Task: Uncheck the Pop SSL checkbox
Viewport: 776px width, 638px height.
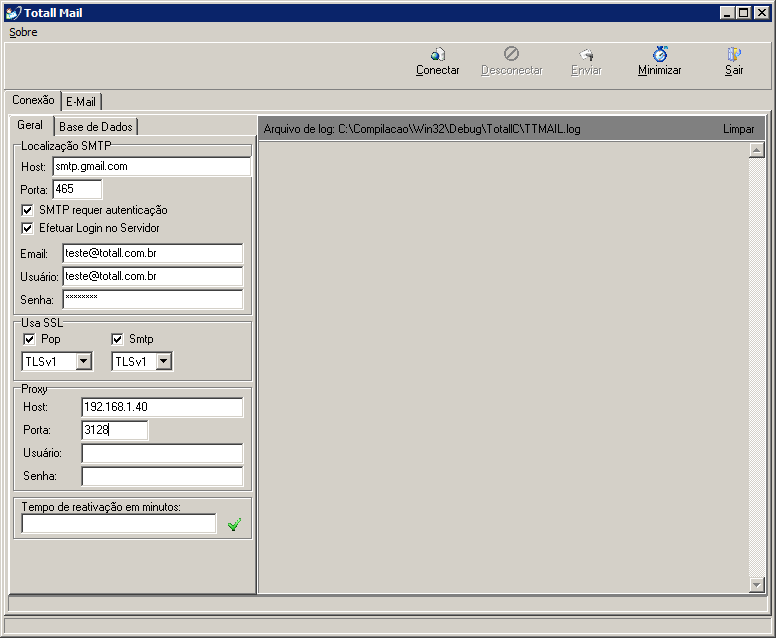Action: pyautogui.click(x=29, y=339)
